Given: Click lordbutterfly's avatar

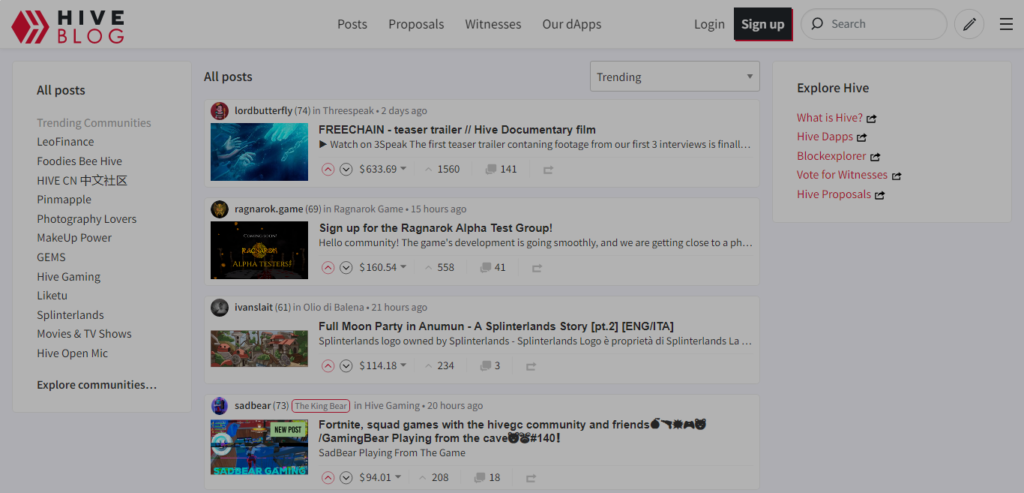Looking at the screenshot, I should click(219, 111).
